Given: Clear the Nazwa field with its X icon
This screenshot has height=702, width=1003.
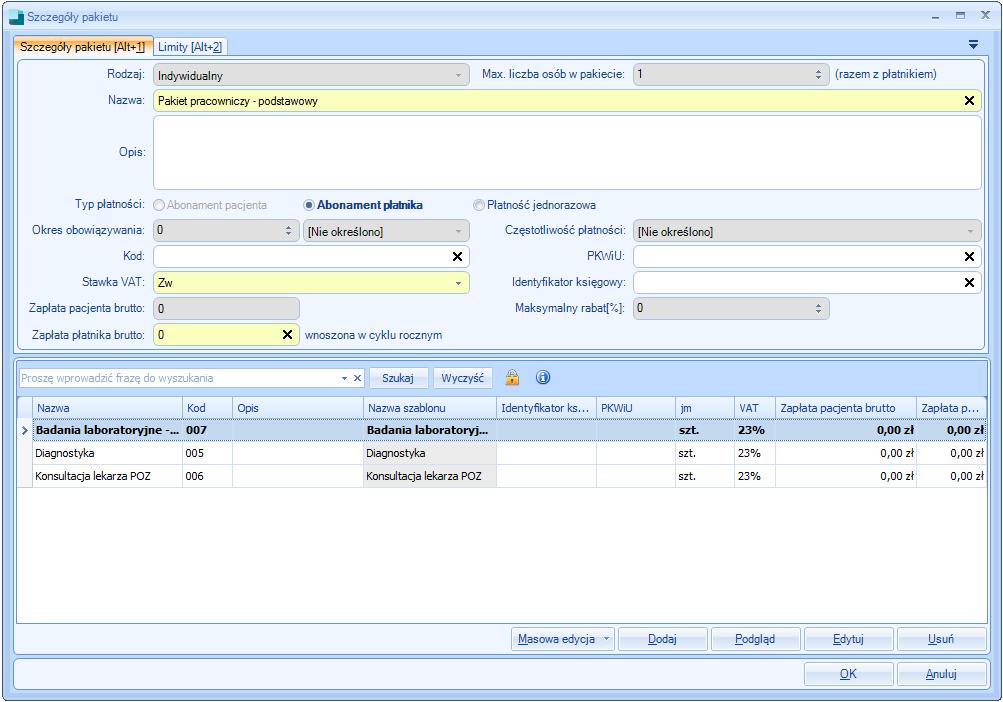Looking at the screenshot, I should click(x=969, y=100).
